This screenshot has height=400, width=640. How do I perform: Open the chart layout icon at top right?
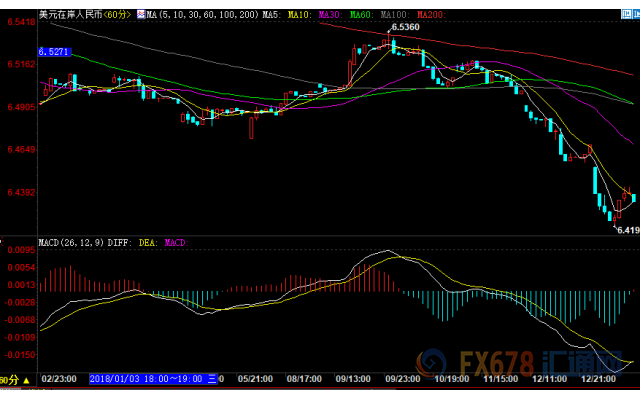pyautogui.click(x=626, y=14)
